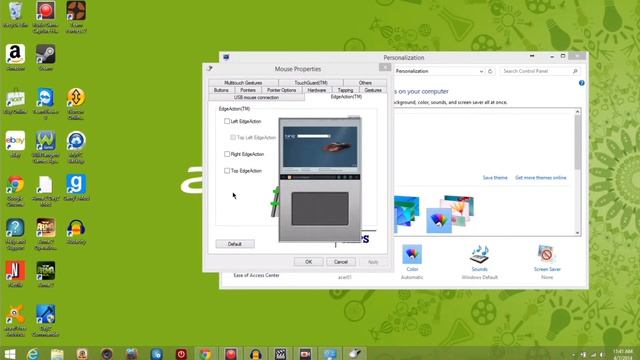
Task: Launch Steam from the desktop
Action: coord(45,58)
